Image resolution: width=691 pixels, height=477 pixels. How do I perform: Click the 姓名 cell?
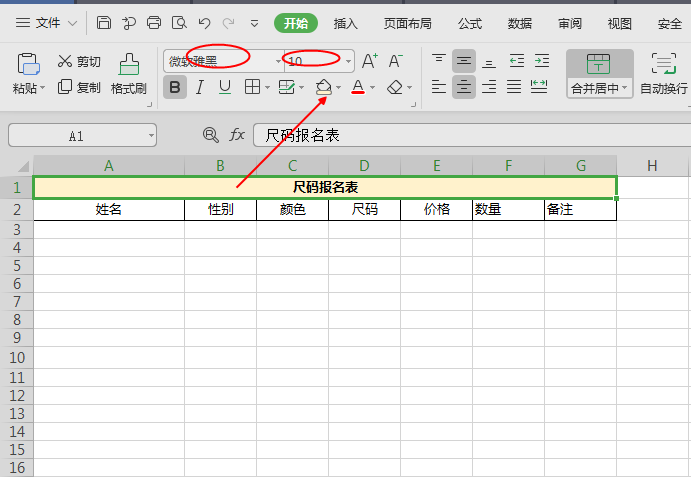(x=109, y=209)
